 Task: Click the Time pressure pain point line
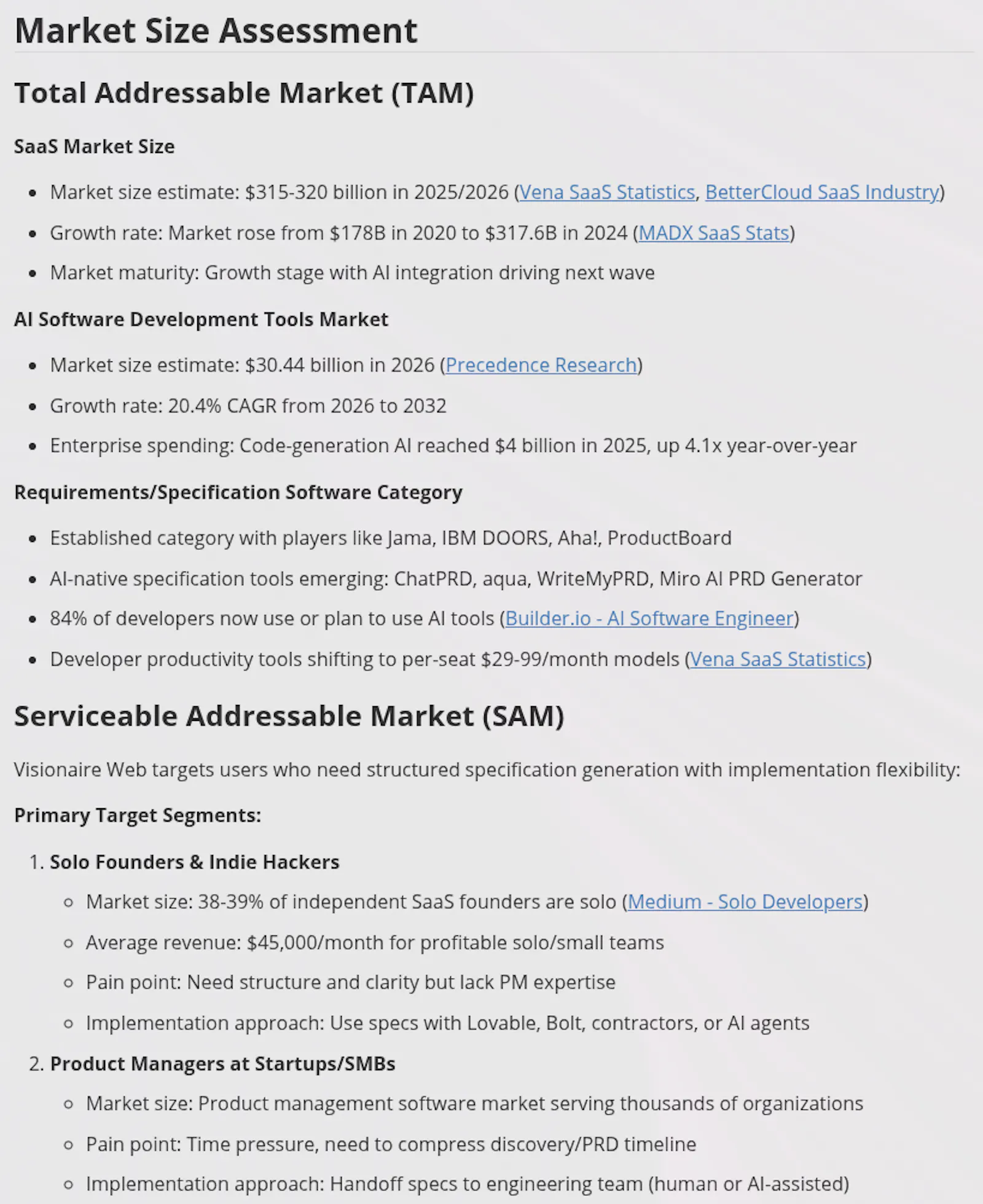[391, 1144]
